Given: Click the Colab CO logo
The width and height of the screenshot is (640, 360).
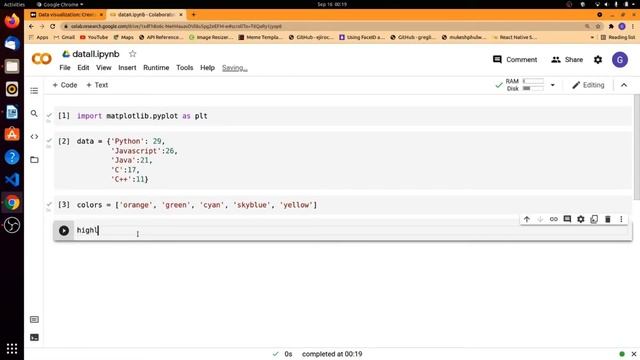Looking at the screenshot, I should click(42, 59).
